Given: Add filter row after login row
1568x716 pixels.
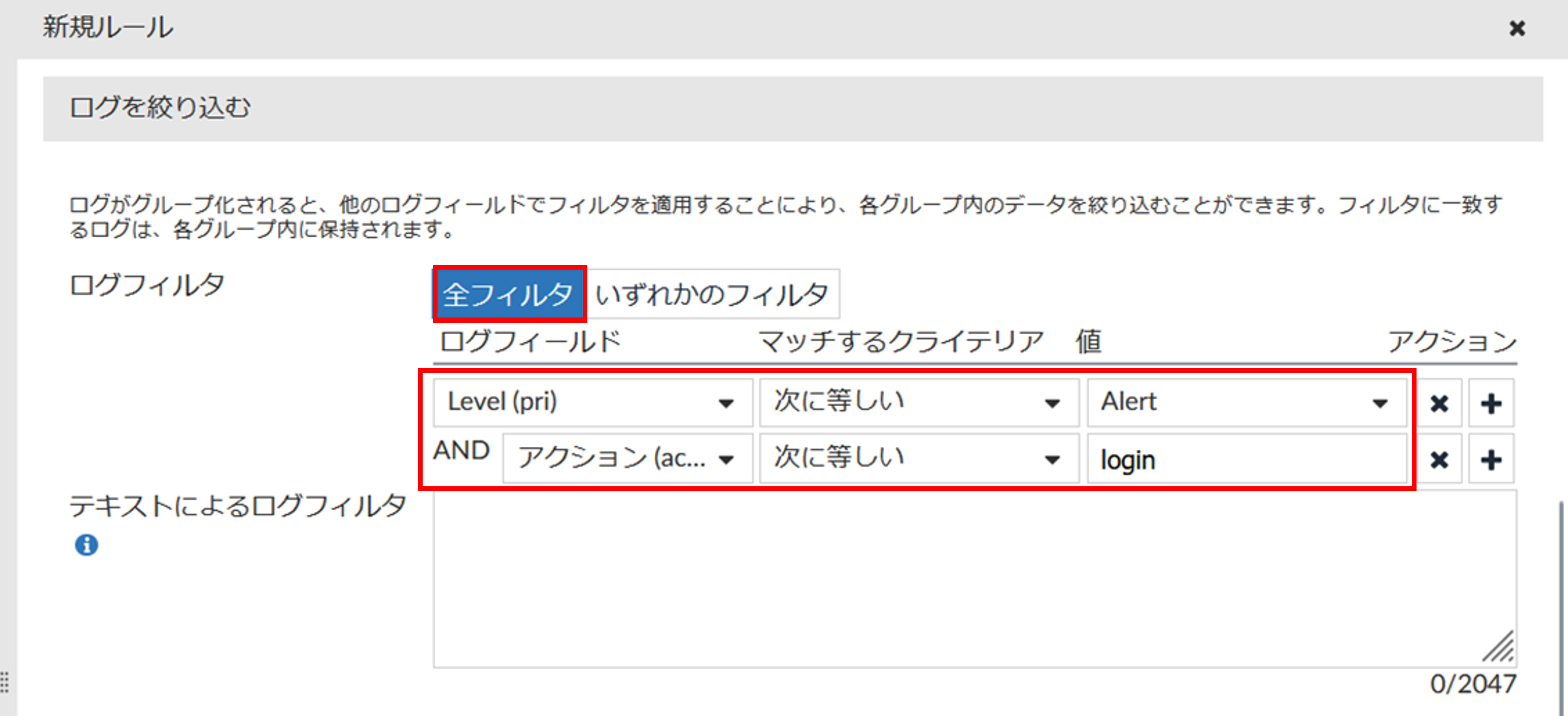Looking at the screenshot, I should click(x=1491, y=459).
